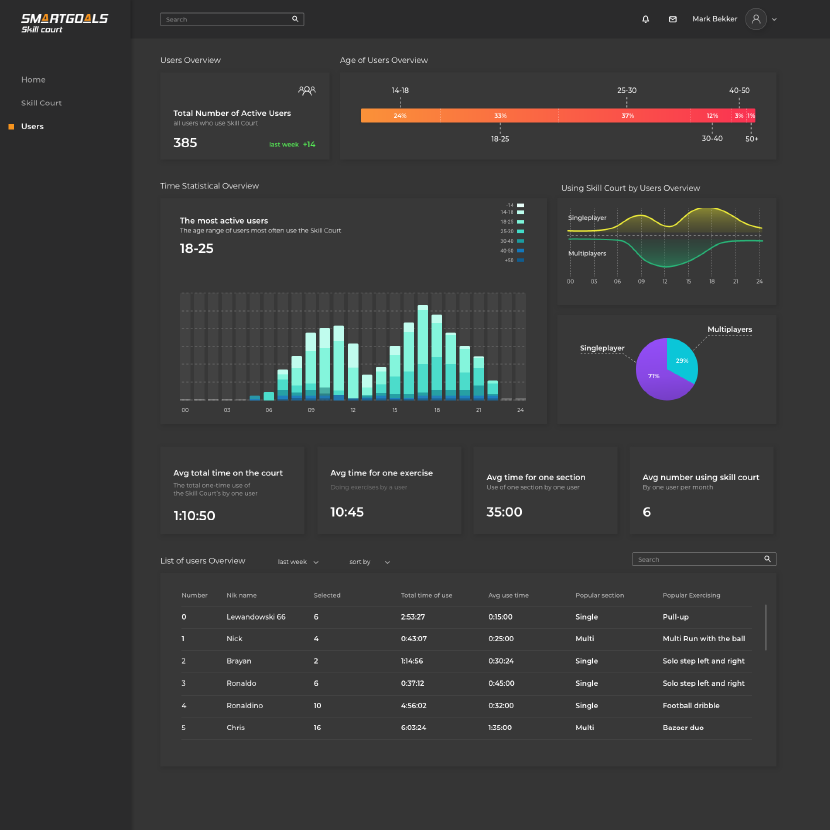Click the top search magnifier icon
The height and width of the screenshot is (830, 830).
(295, 19)
